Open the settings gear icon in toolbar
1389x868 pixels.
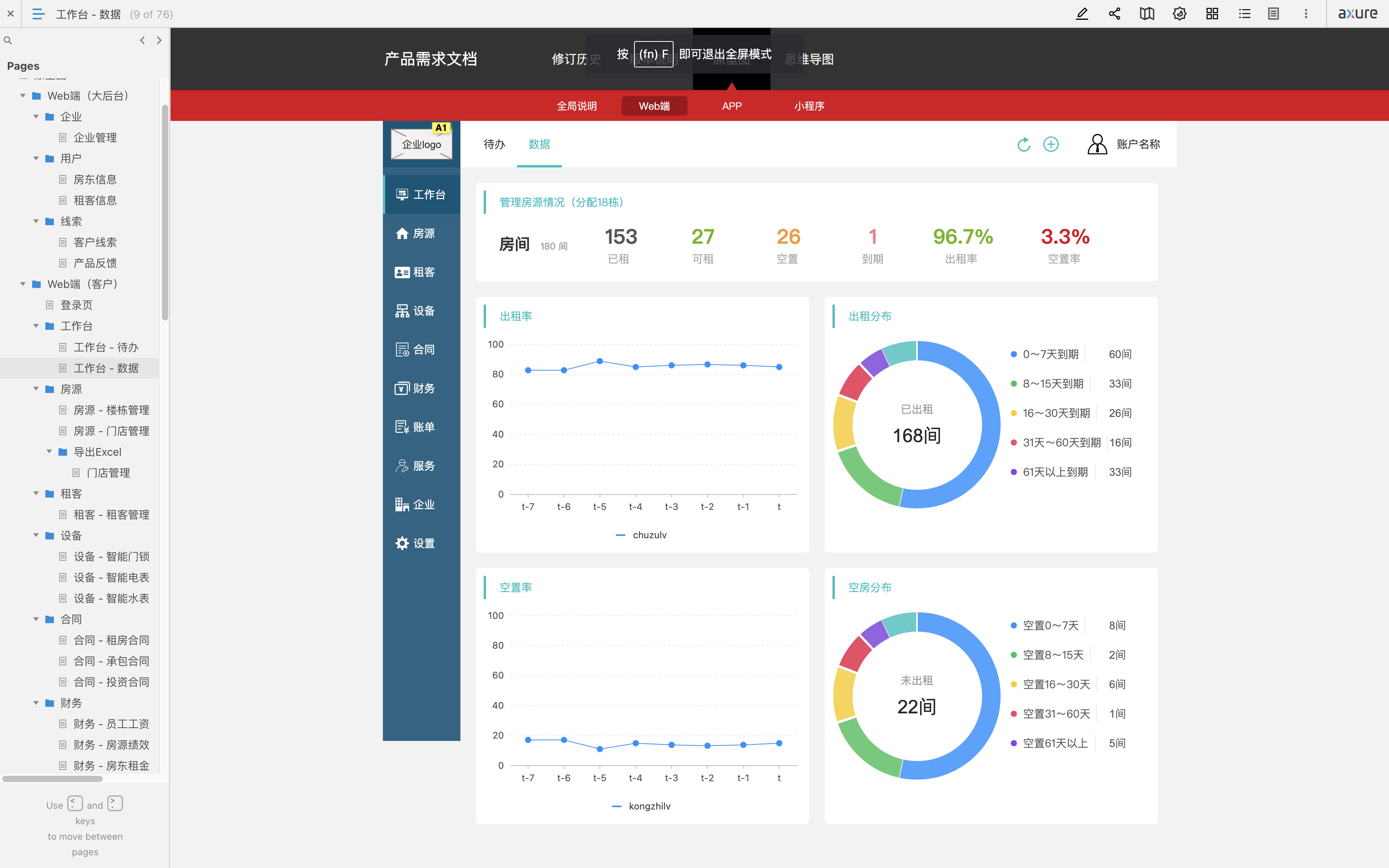[x=1179, y=14]
